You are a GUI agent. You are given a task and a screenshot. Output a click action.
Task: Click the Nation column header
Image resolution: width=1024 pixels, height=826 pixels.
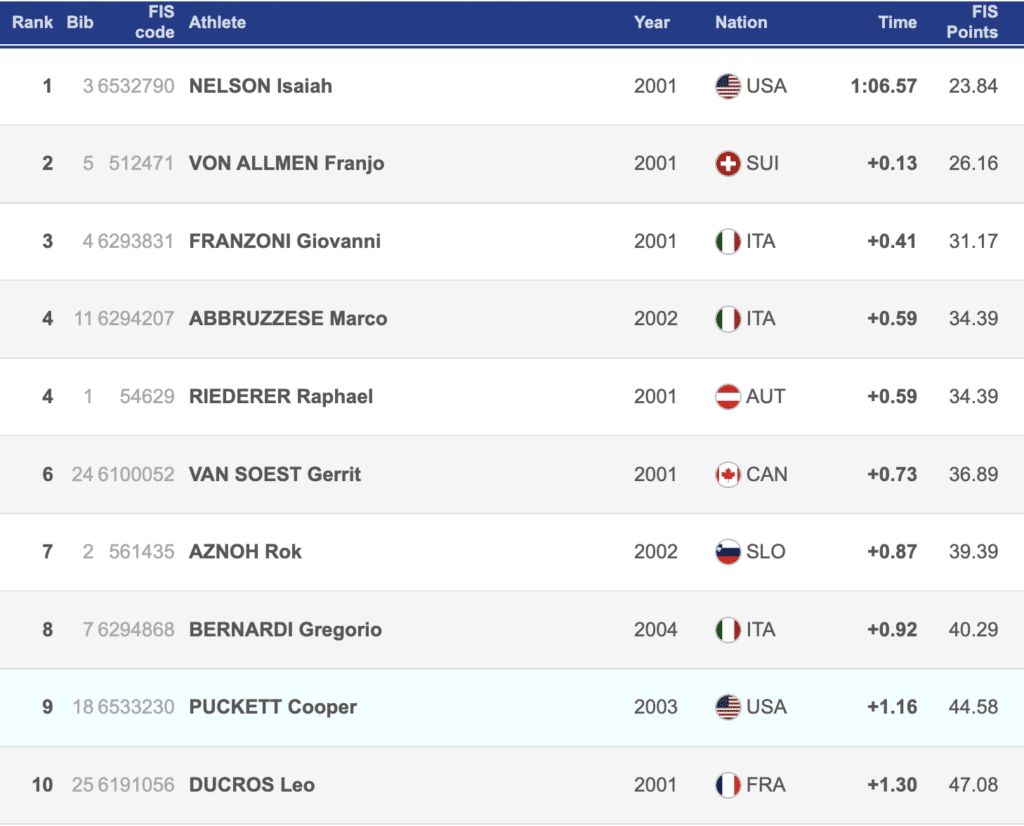(x=741, y=22)
